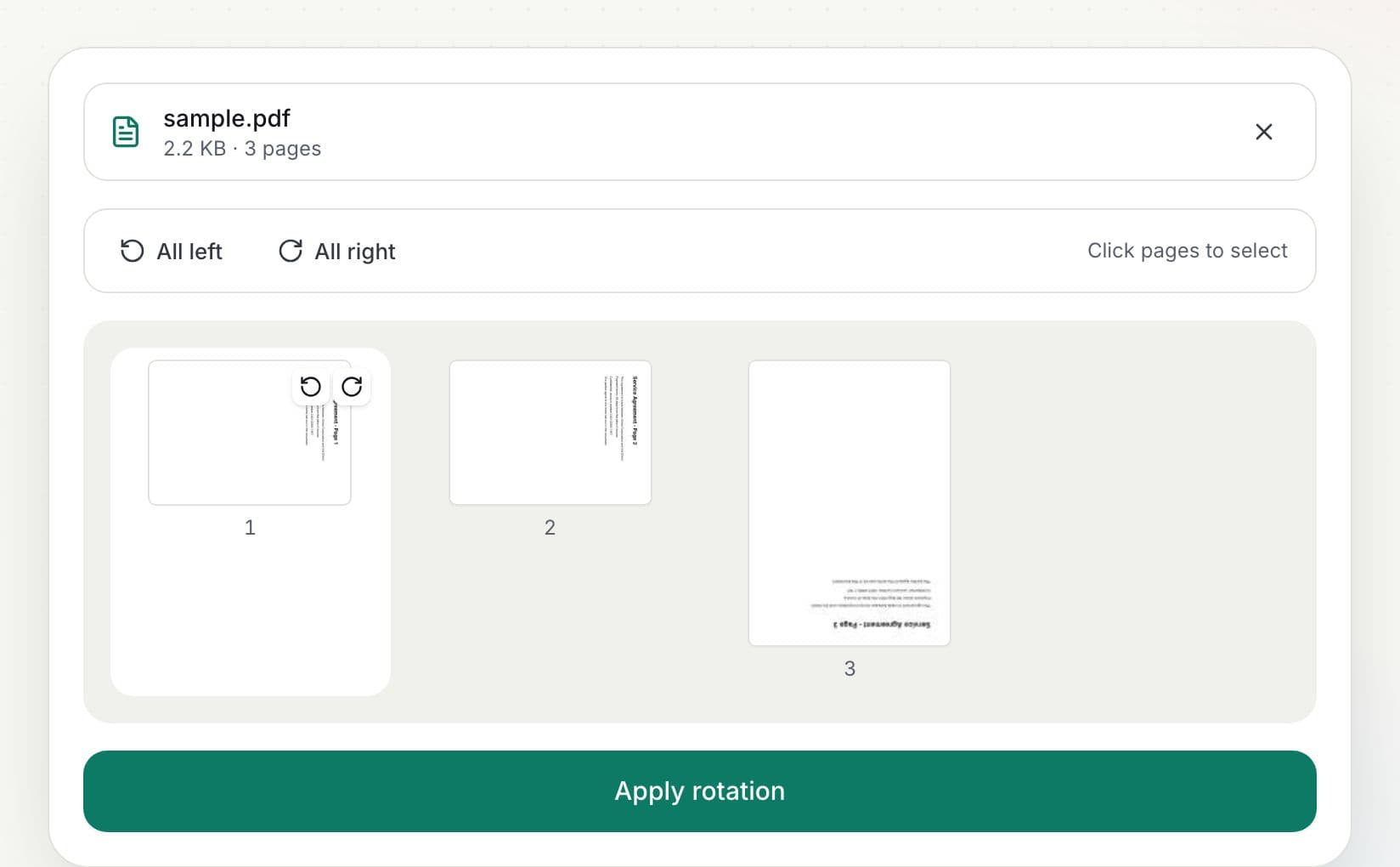Click the Apply rotation button
The image size is (1400, 867).
pyautogui.click(x=700, y=790)
